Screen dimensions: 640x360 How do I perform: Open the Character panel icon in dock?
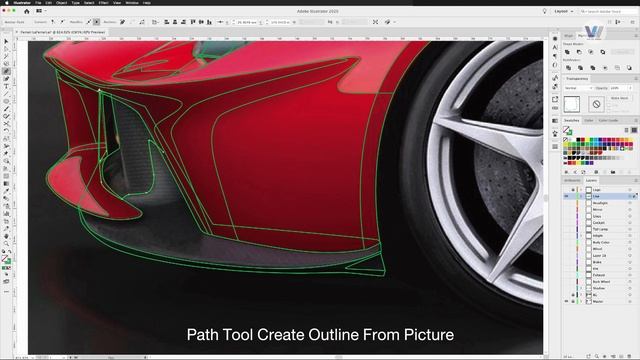tap(555, 47)
